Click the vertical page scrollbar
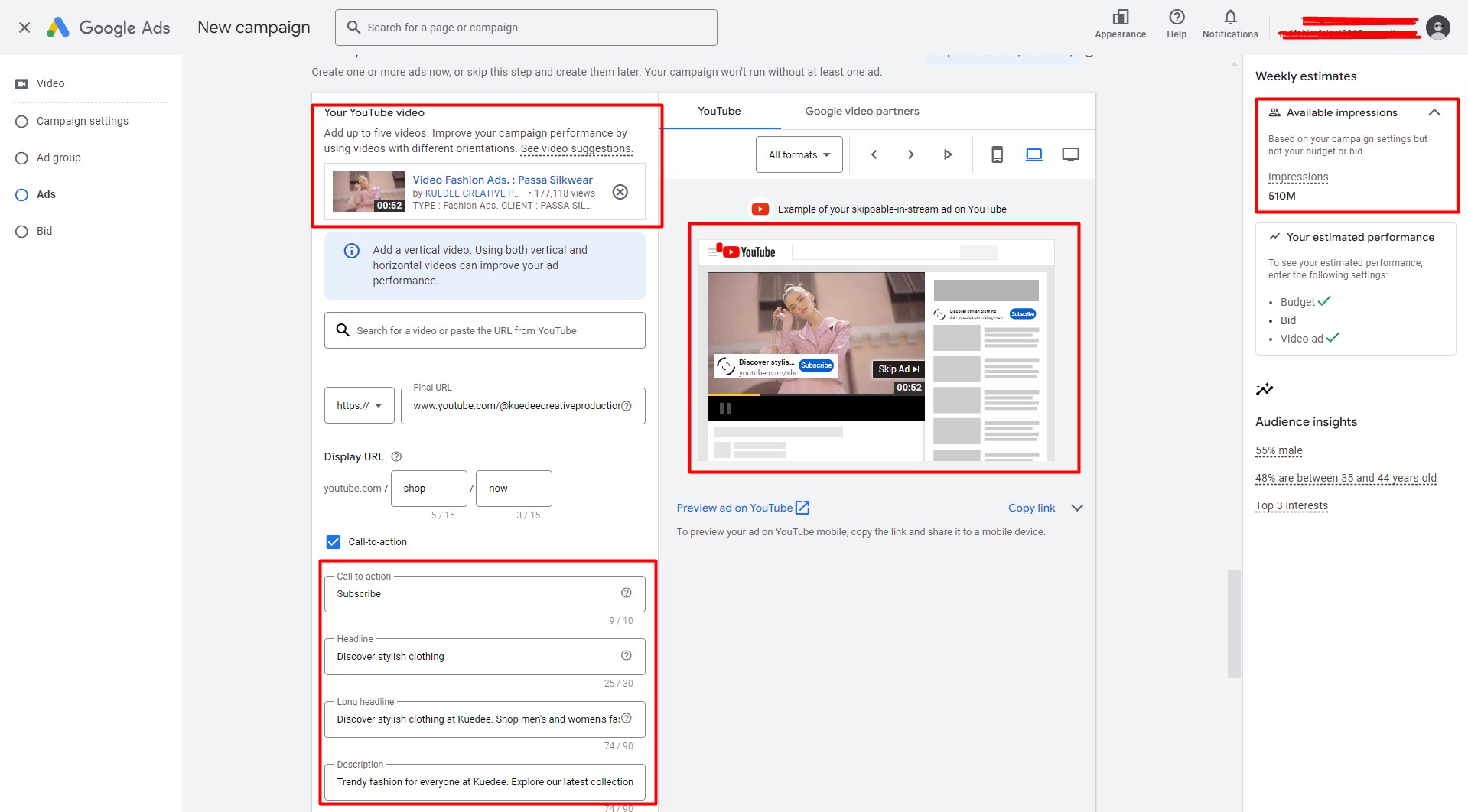The width and height of the screenshot is (1468, 812). point(1233,624)
